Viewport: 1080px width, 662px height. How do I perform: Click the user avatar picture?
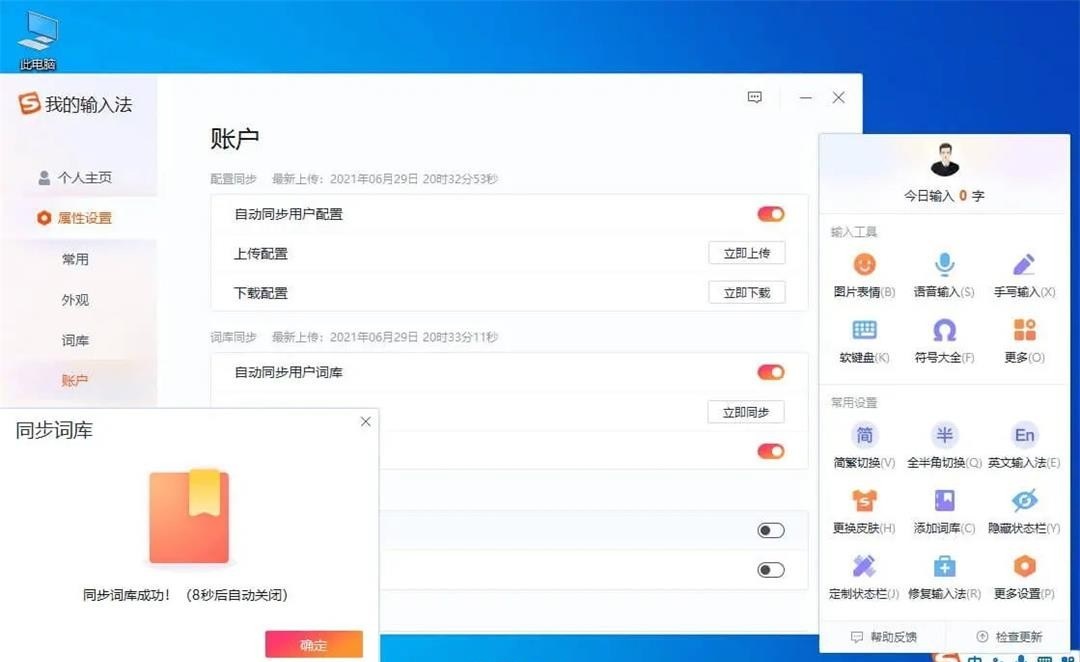944,159
